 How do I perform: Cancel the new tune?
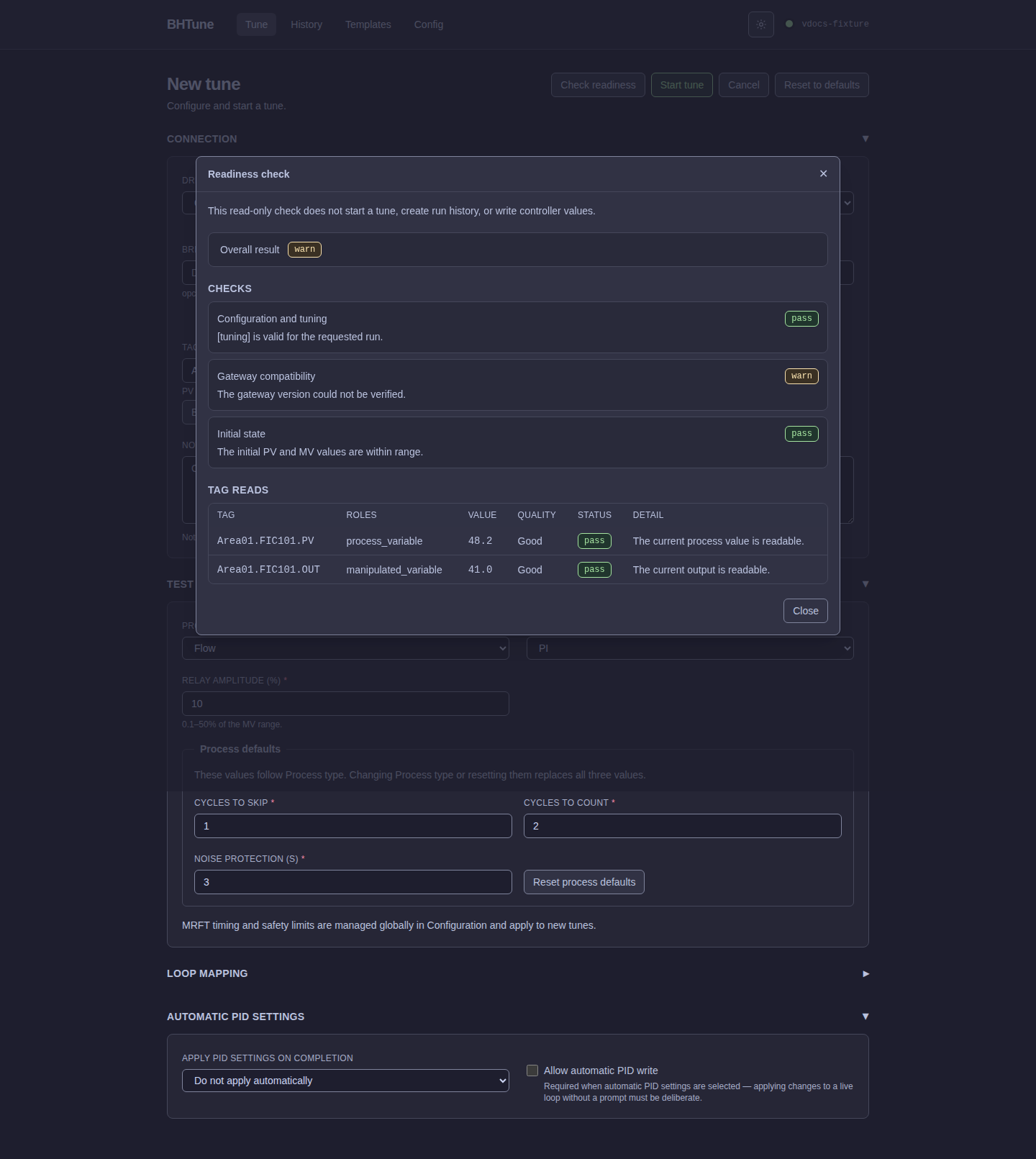tap(744, 85)
